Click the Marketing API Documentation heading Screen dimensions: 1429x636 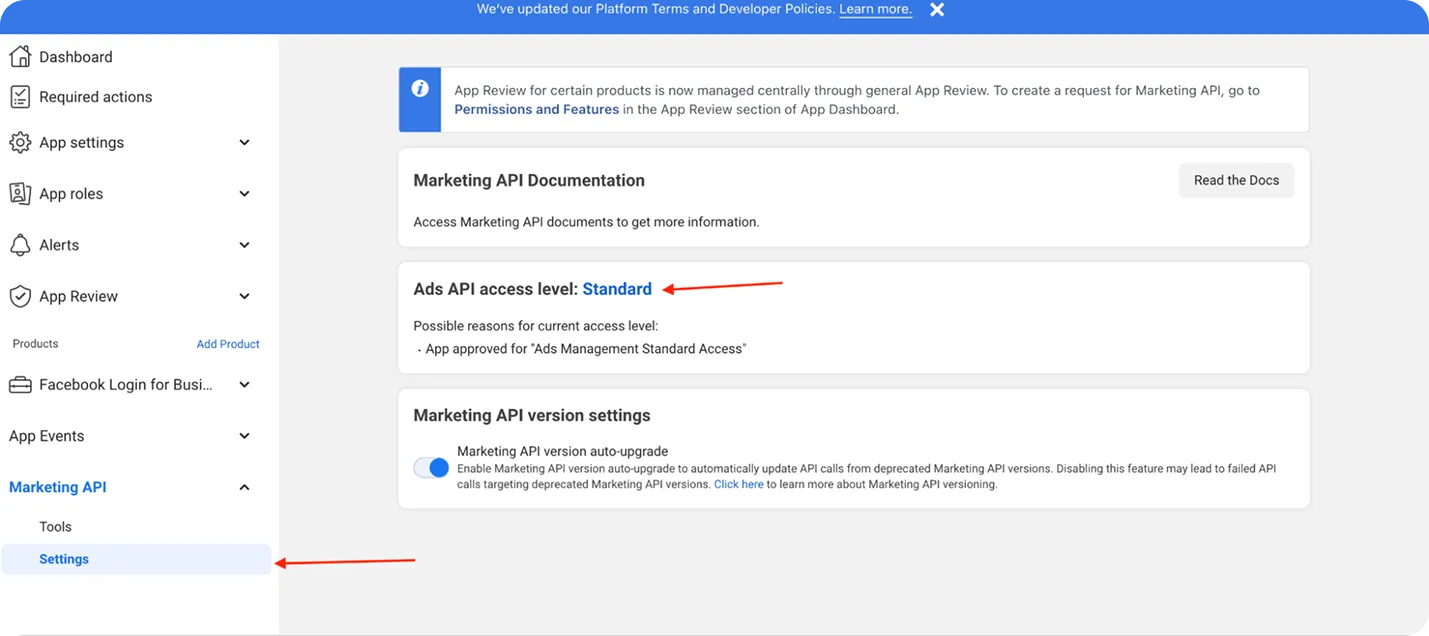[529, 181]
